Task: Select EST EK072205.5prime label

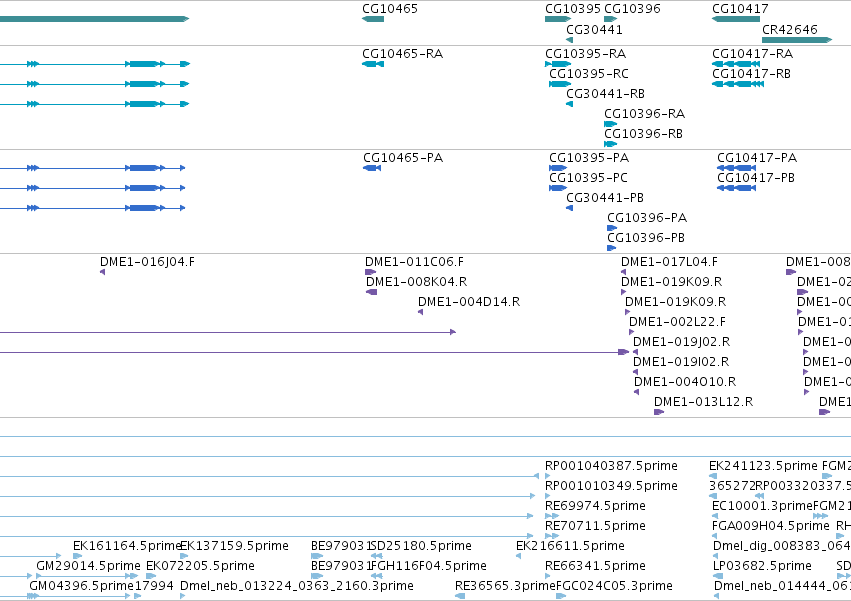Action: (x=200, y=567)
